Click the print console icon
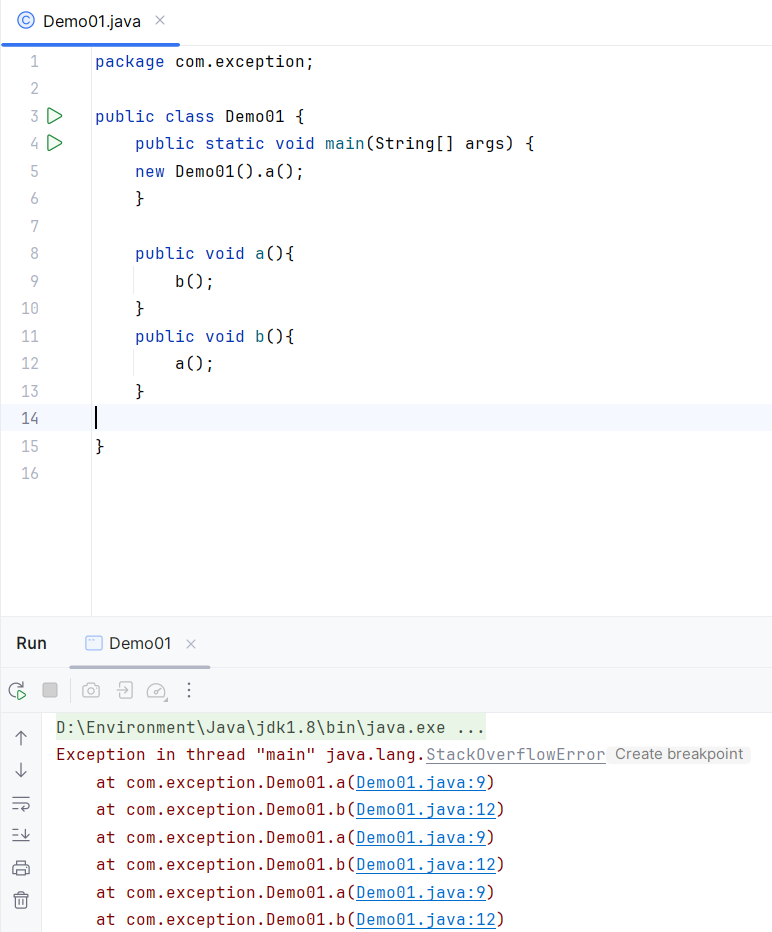 pyautogui.click(x=21, y=868)
